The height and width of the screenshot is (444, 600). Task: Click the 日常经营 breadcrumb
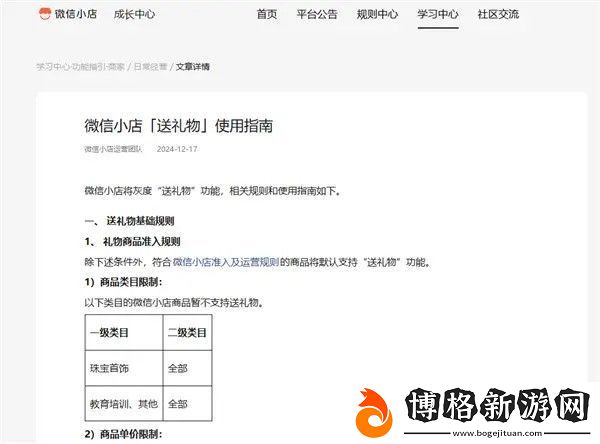(150, 67)
